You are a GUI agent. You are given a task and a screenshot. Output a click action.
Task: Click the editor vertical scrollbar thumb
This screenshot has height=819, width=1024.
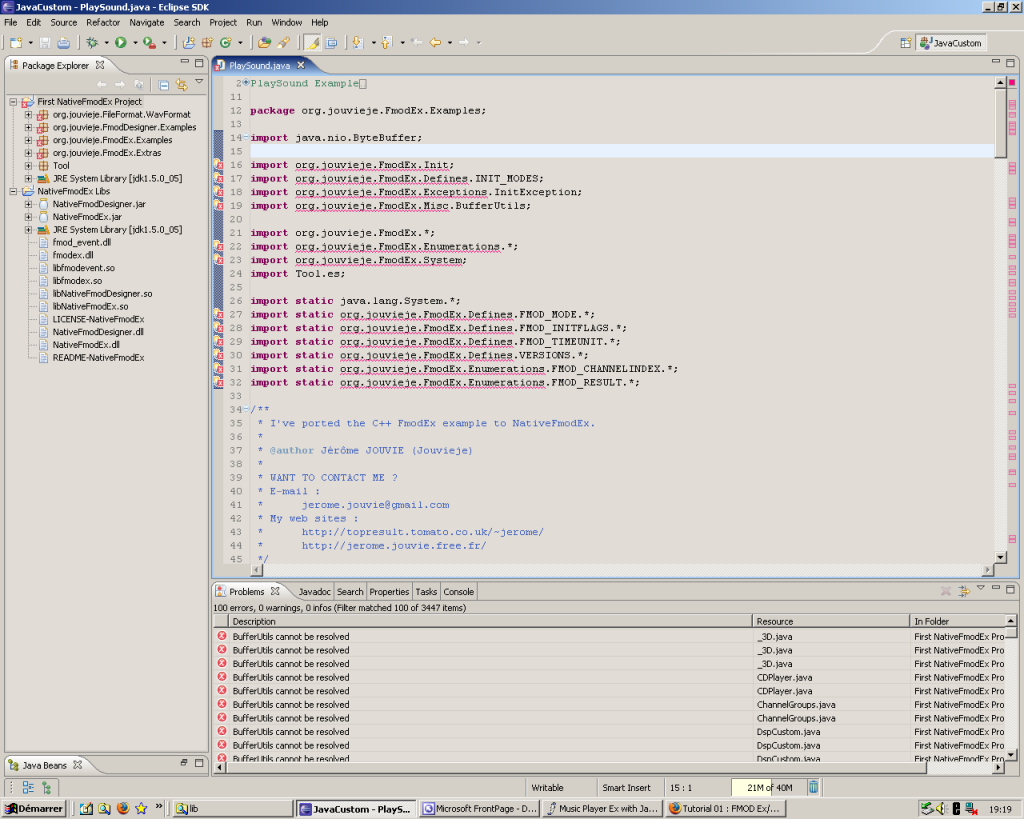click(x=1000, y=122)
